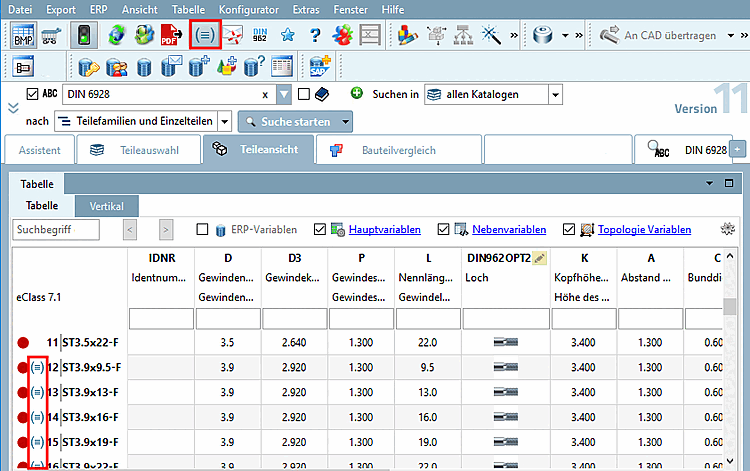Click the gear settings icon in table panel
This screenshot has width=750, height=471.
click(x=728, y=229)
